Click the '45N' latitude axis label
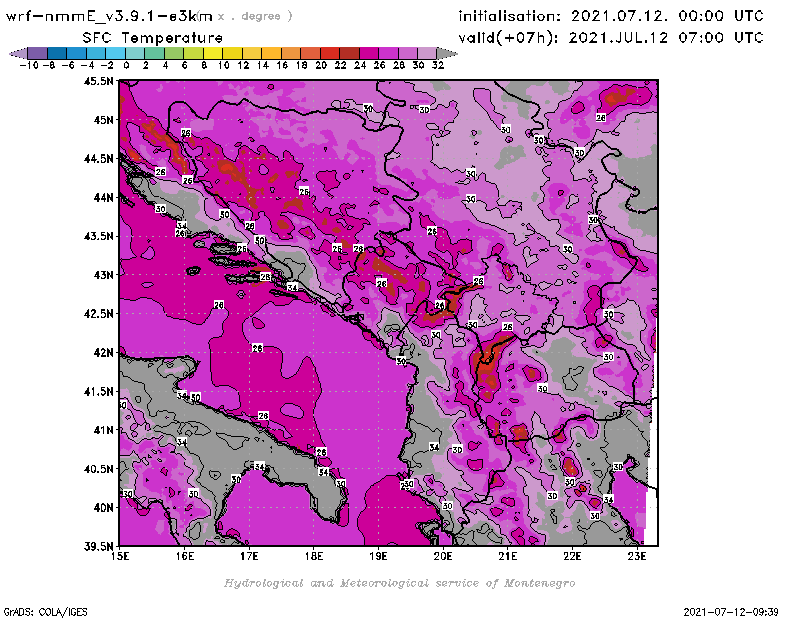The image size is (800, 618). [103, 120]
